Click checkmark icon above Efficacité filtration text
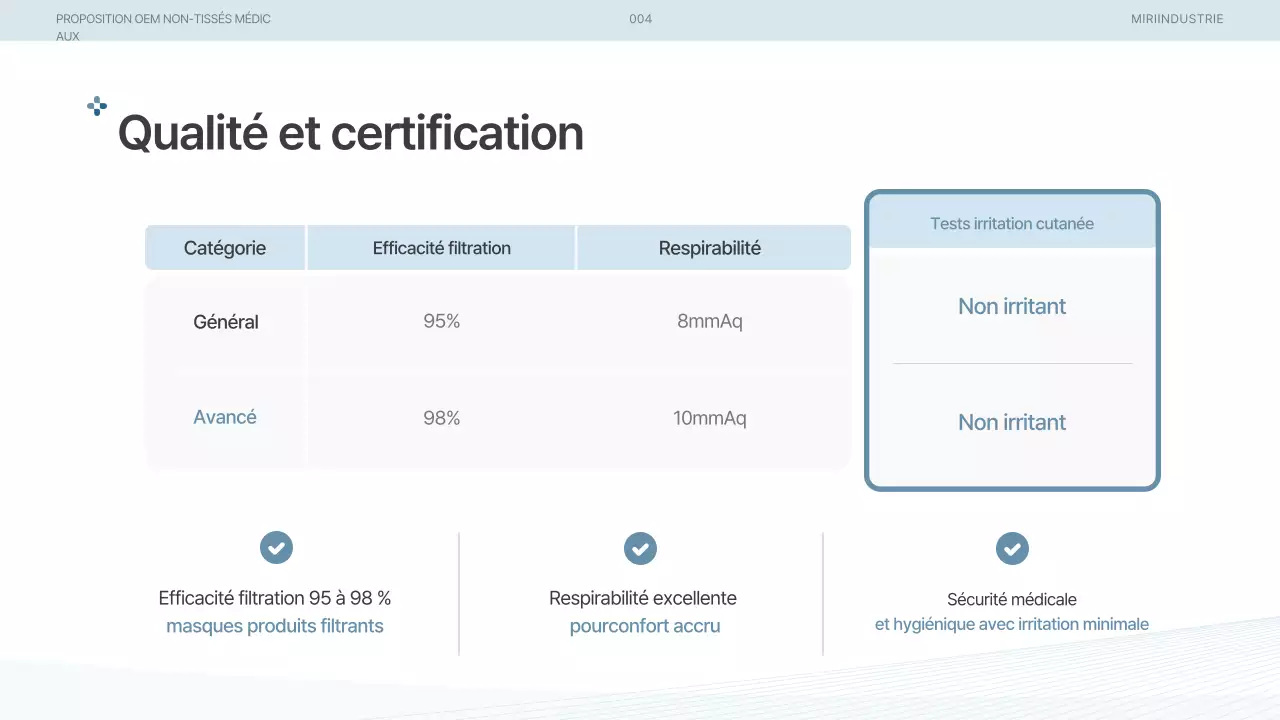Image resolution: width=1280 pixels, height=720 pixels. [x=276, y=548]
